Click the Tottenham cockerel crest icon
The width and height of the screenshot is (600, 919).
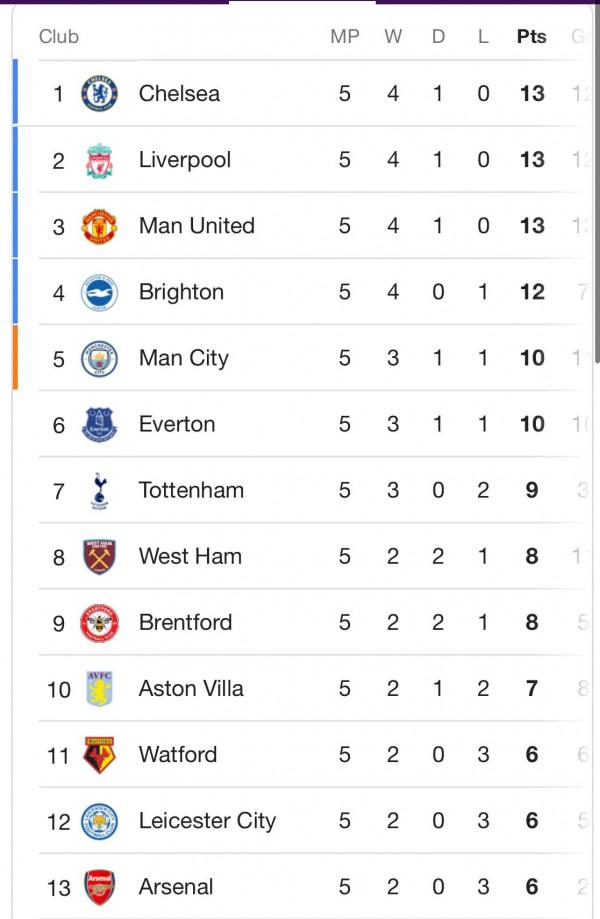(x=99, y=490)
